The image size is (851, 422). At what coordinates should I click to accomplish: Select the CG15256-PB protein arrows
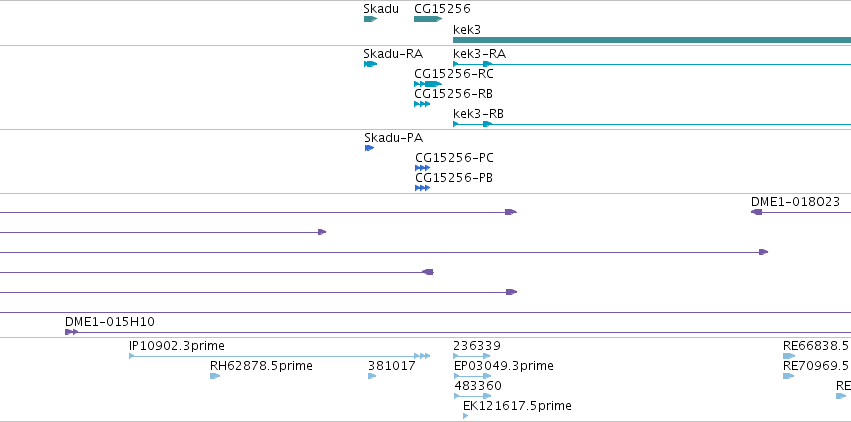tap(422, 188)
